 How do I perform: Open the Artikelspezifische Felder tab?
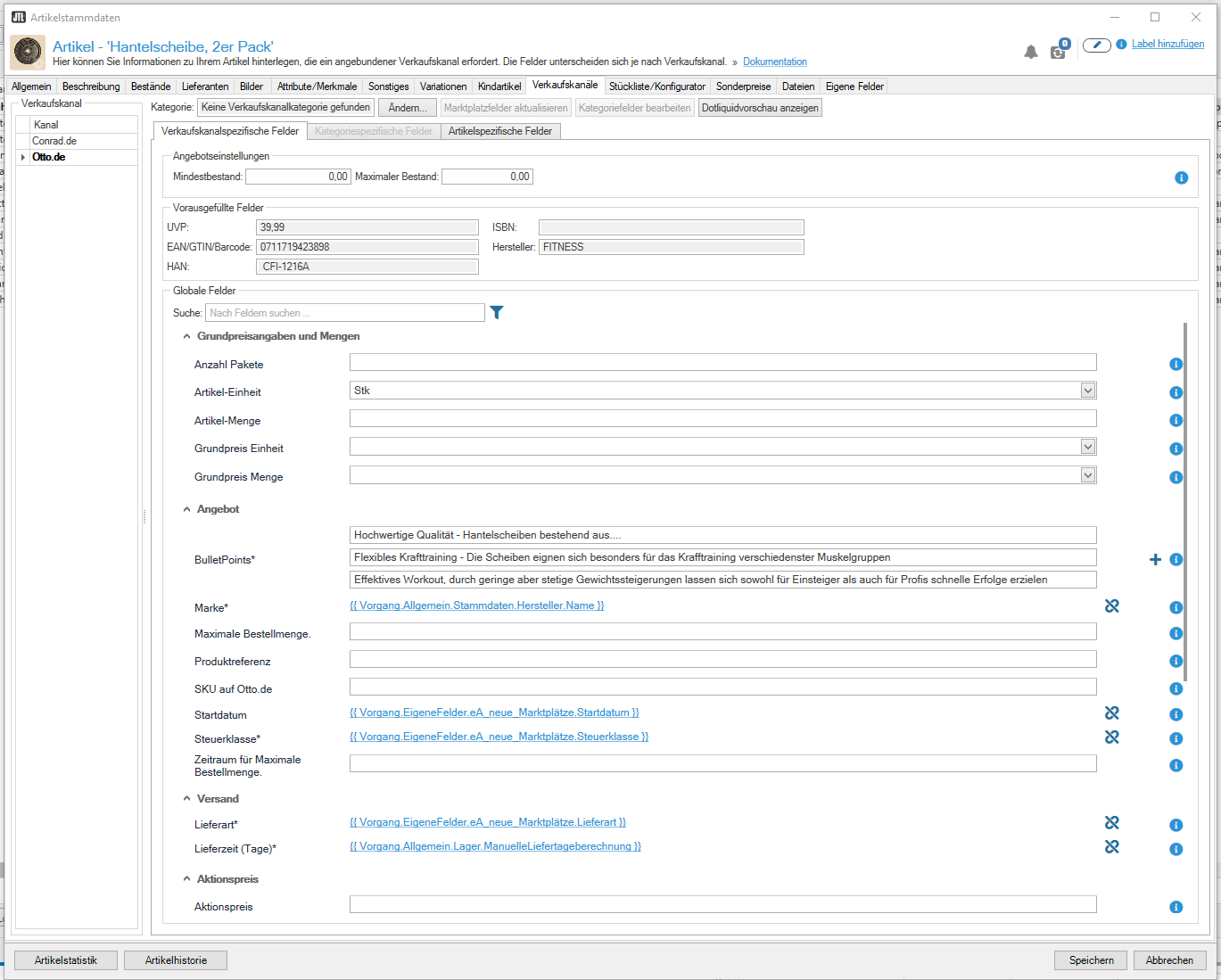499,131
